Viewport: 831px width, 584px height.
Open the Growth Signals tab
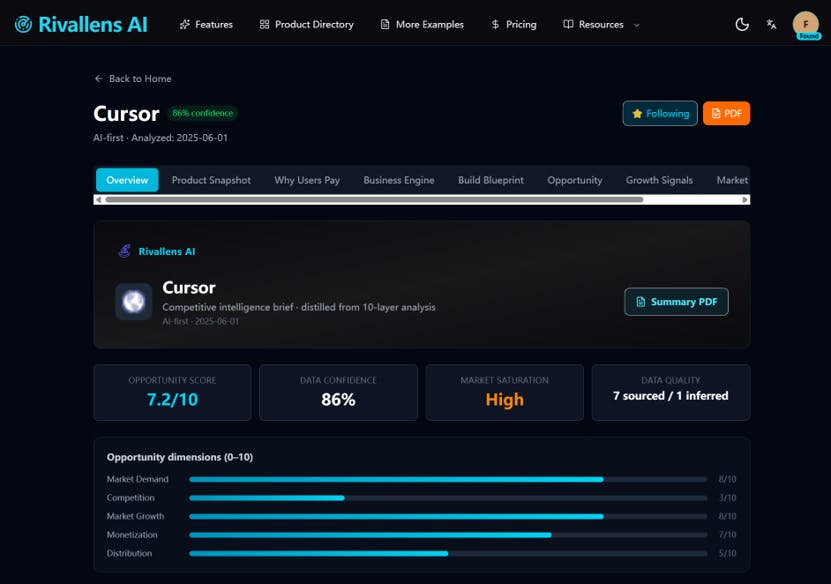point(659,180)
